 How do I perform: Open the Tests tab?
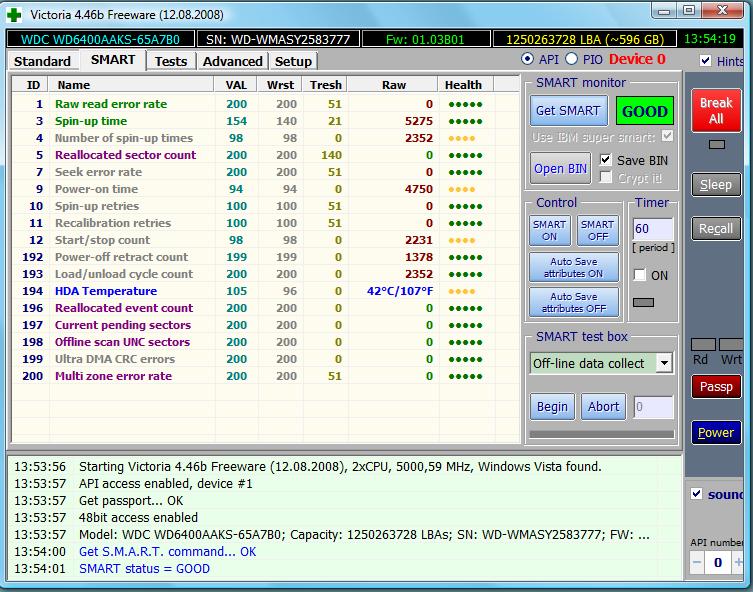(171, 61)
